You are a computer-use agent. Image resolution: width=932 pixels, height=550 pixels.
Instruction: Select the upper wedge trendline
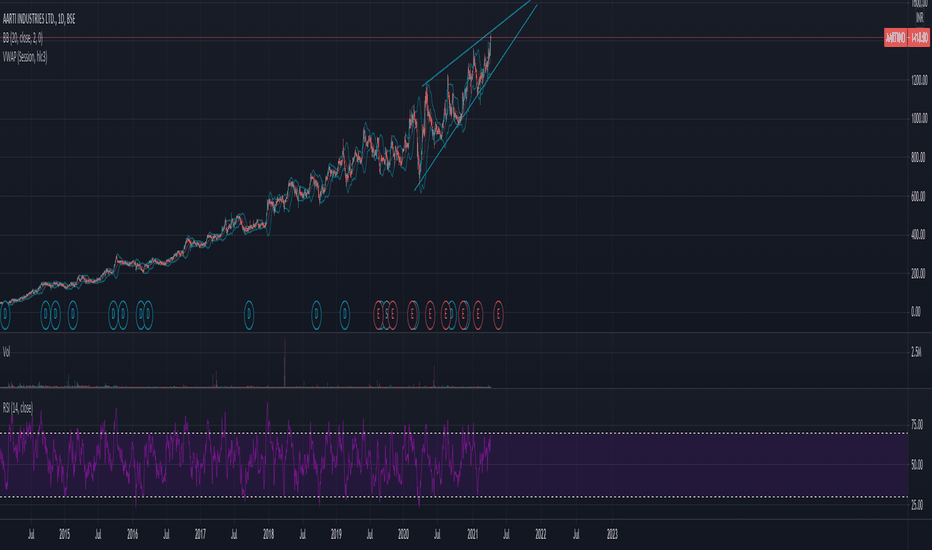pyautogui.click(x=476, y=43)
